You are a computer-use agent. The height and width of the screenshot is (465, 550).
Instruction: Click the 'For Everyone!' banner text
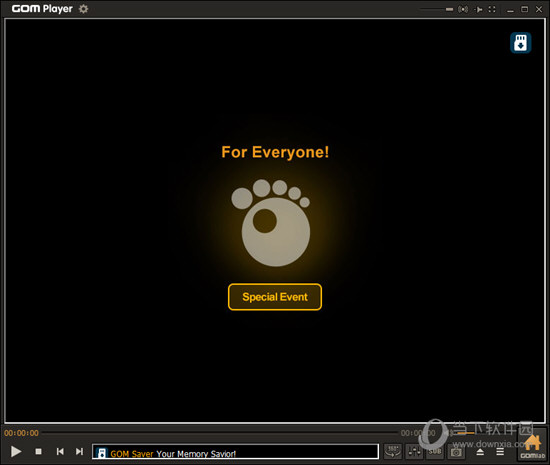coord(275,152)
